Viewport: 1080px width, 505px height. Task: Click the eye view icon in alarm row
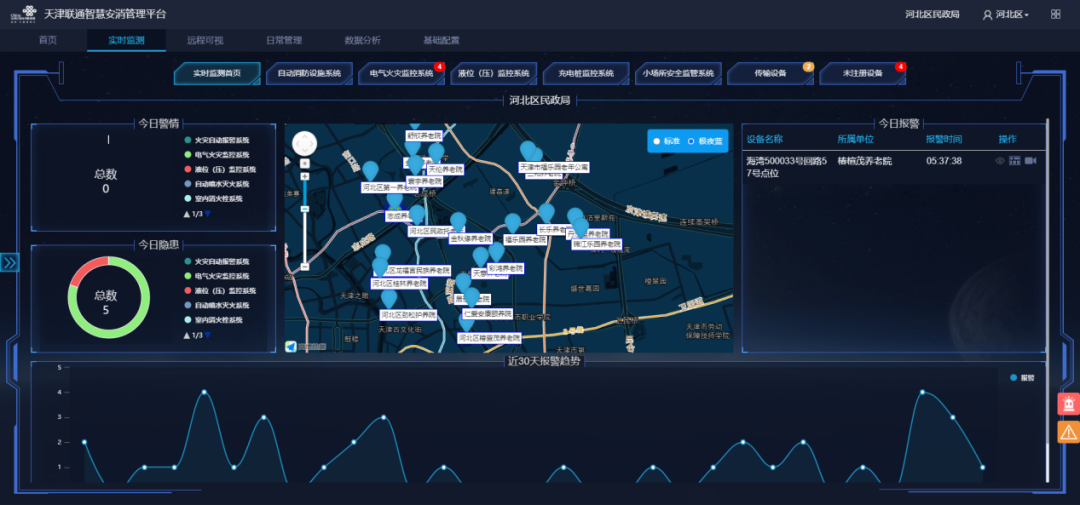1000,160
